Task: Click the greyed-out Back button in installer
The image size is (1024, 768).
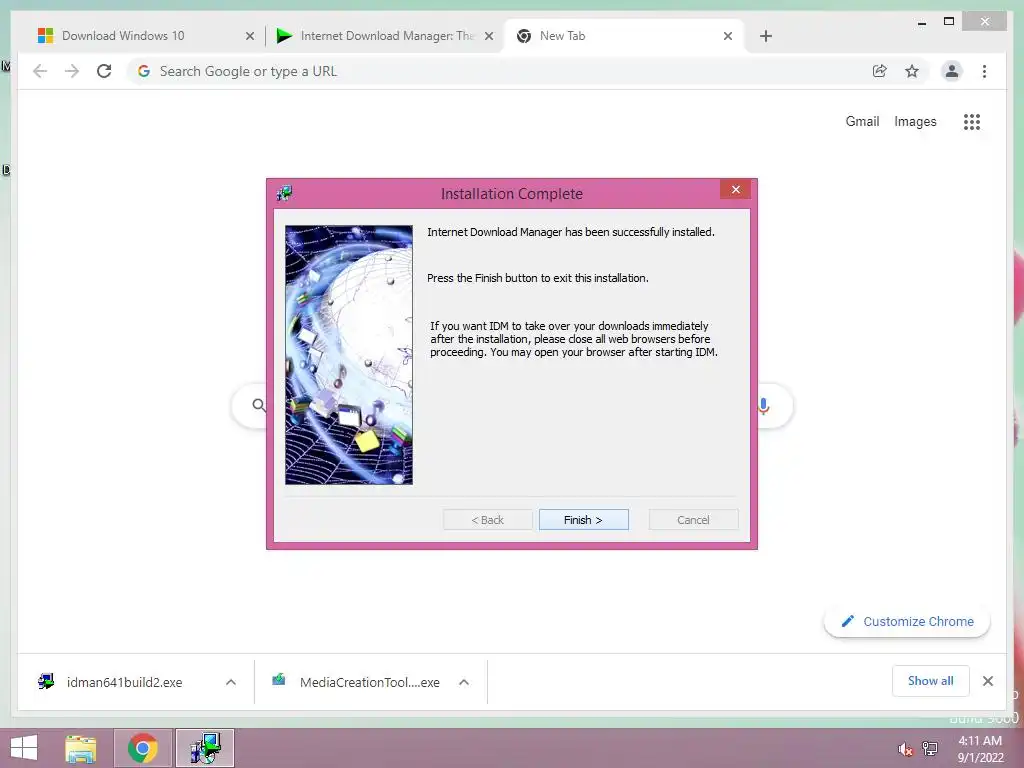Action: [487, 520]
